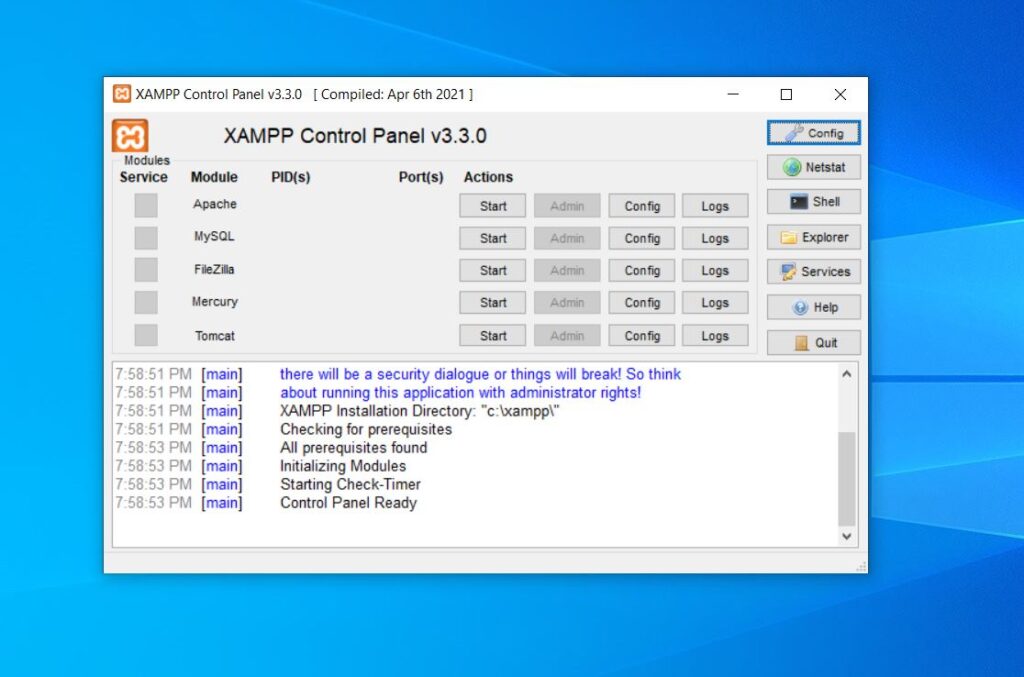The height and width of the screenshot is (677, 1024).
Task: Click the Tomcat module name
Action: 214,336
